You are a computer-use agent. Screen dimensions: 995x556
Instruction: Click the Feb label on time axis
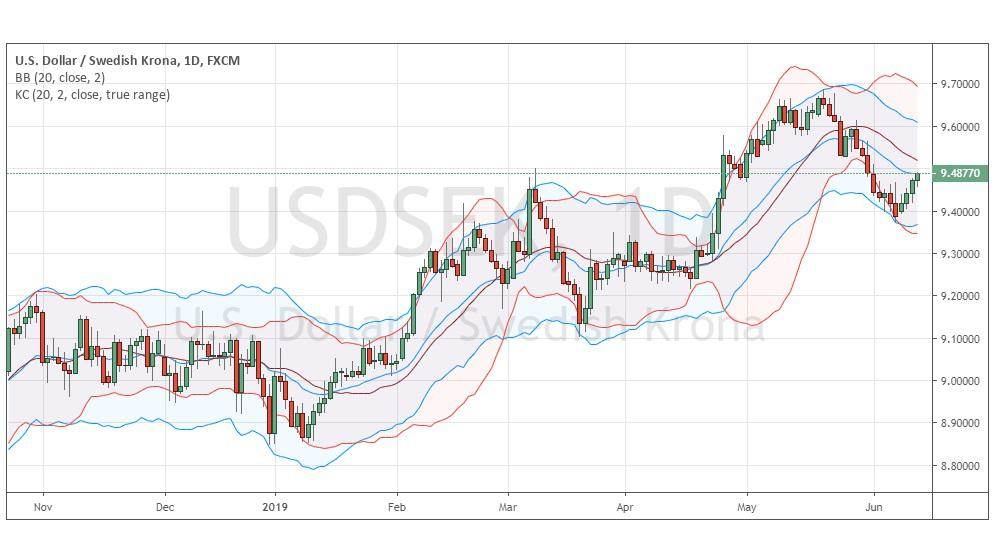click(396, 507)
